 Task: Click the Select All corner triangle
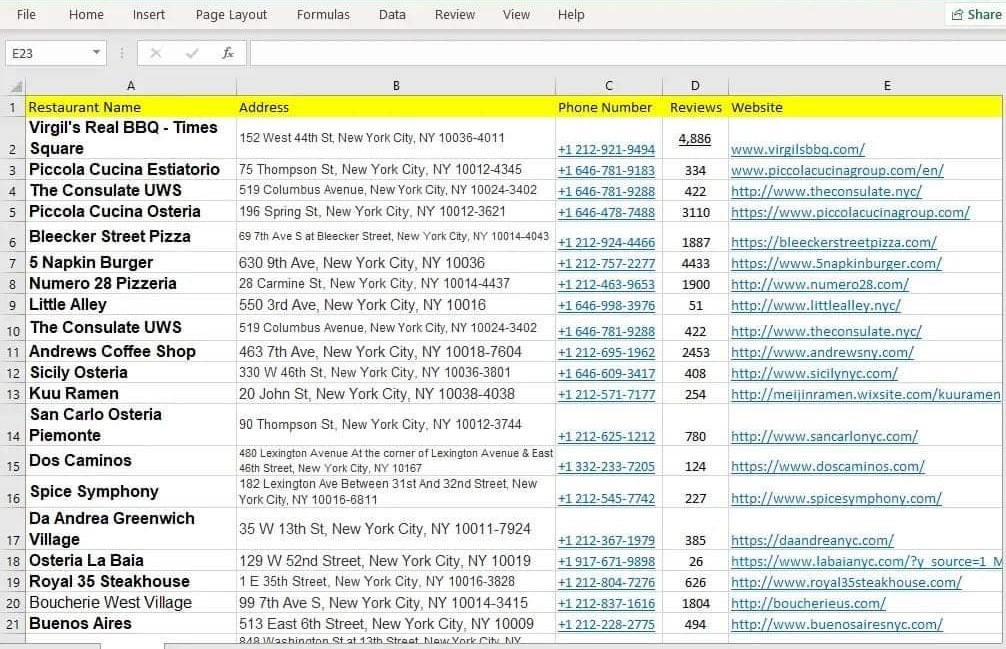16,87
